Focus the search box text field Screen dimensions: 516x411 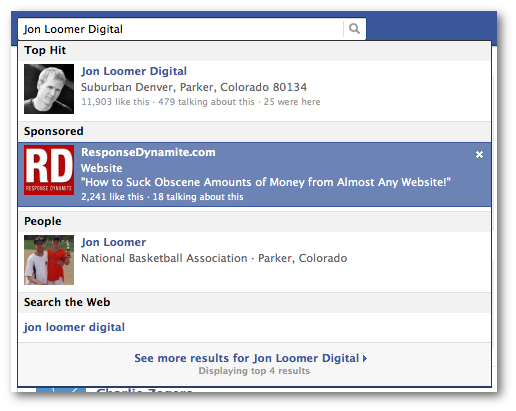180,29
